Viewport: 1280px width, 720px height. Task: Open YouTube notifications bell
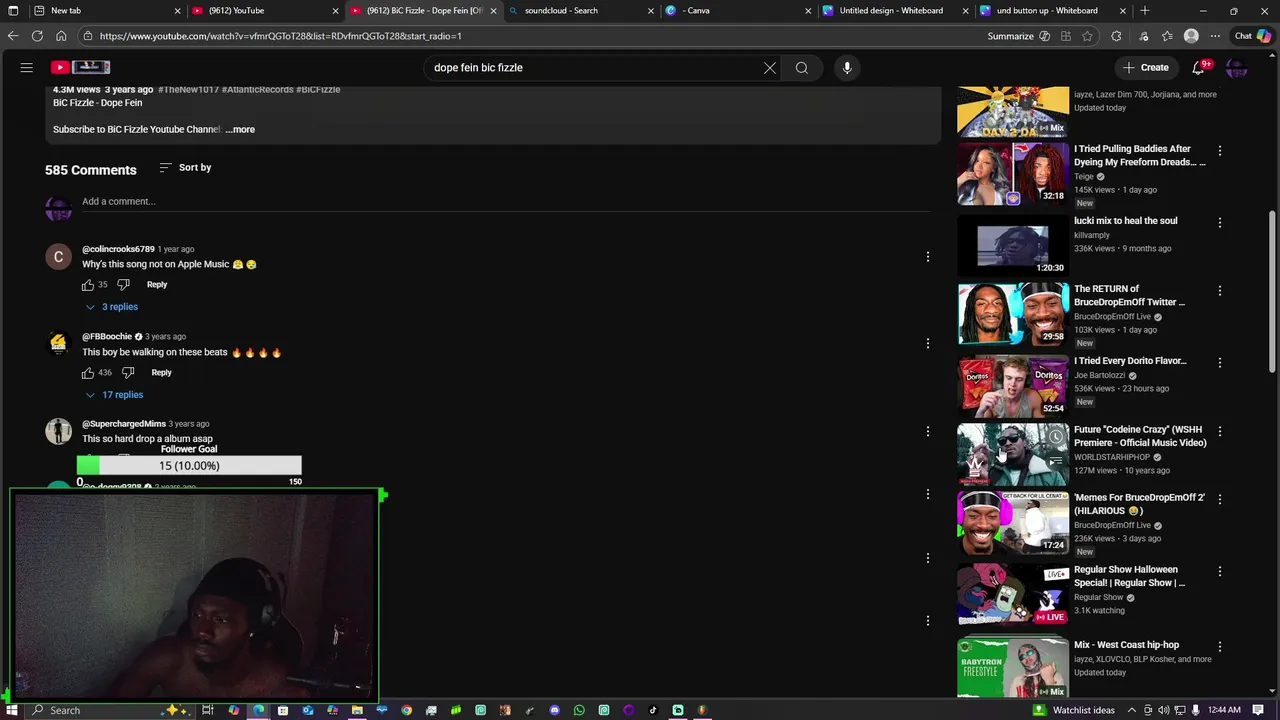[x=1198, y=67]
